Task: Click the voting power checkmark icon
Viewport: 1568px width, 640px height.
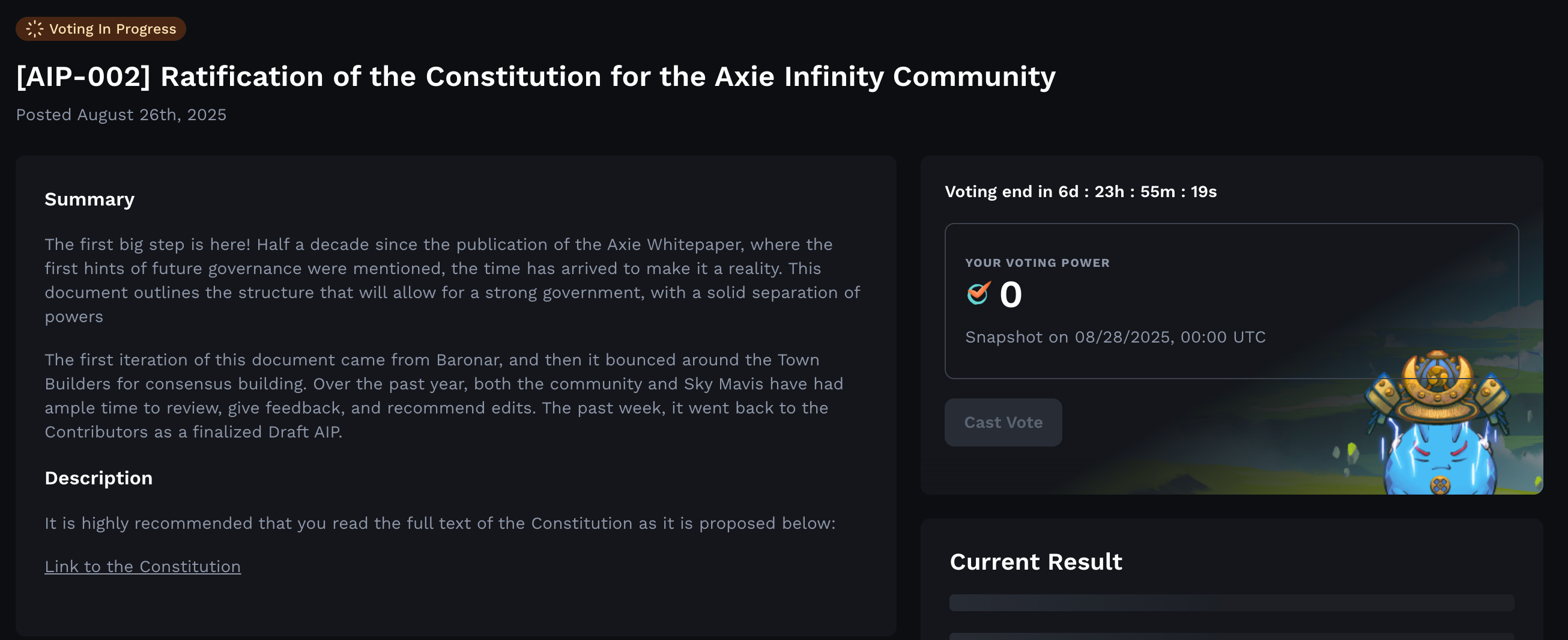Action: tap(979, 293)
